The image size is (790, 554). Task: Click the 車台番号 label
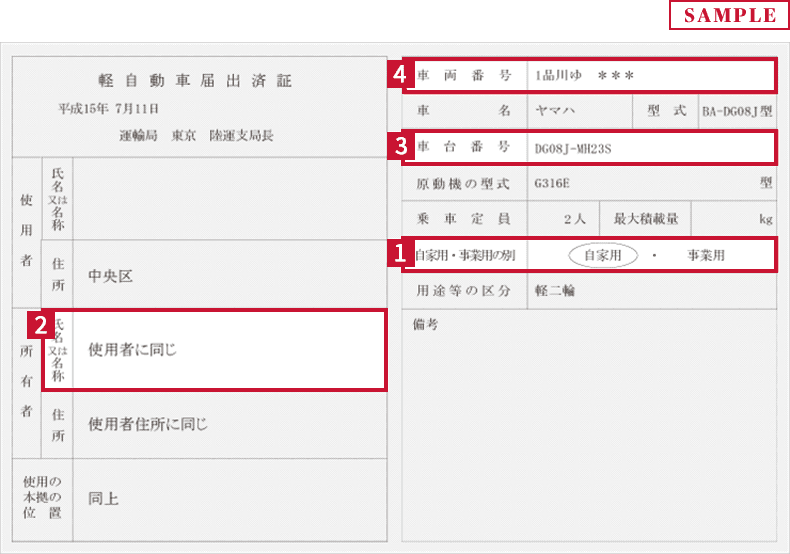tap(464, 147)
